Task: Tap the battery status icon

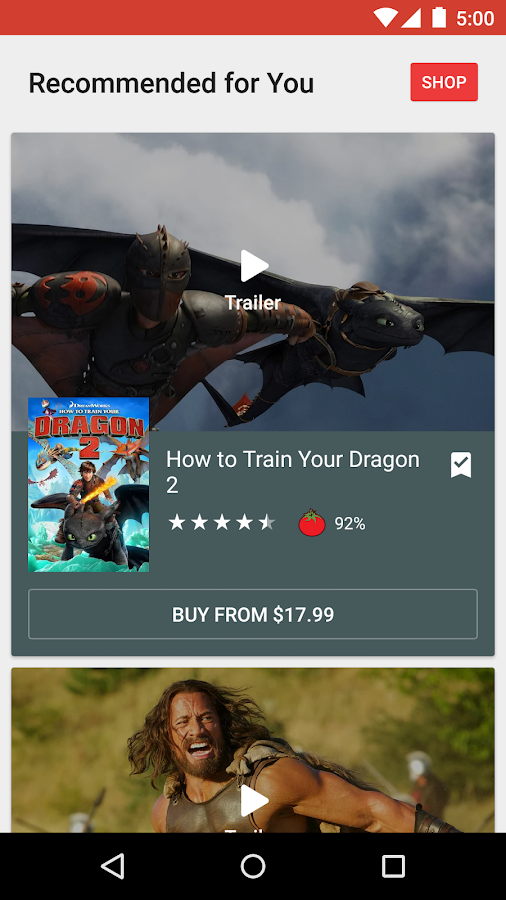Action: pyautogui.click(x=439, y=17)
